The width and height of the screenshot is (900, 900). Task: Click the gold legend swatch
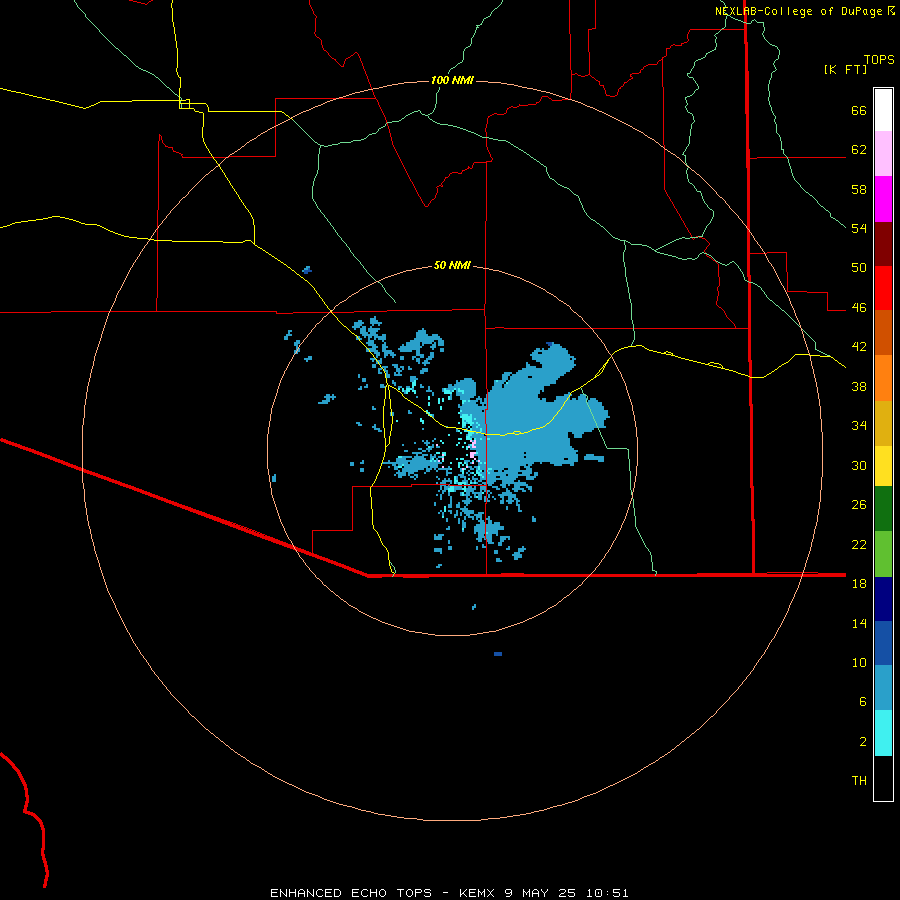[x=883, y=424]
